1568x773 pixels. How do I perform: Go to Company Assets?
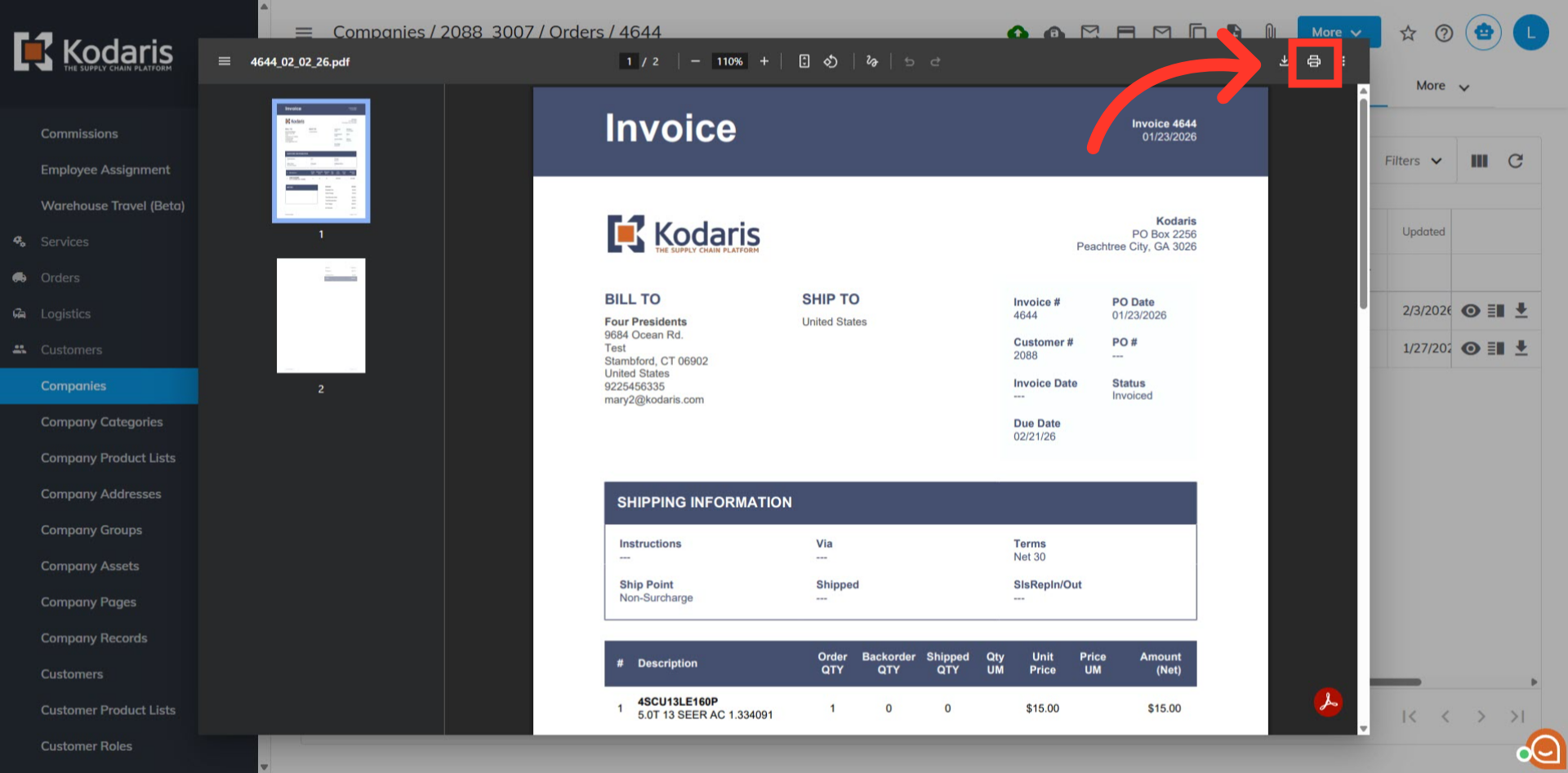[x=90, y=566]
